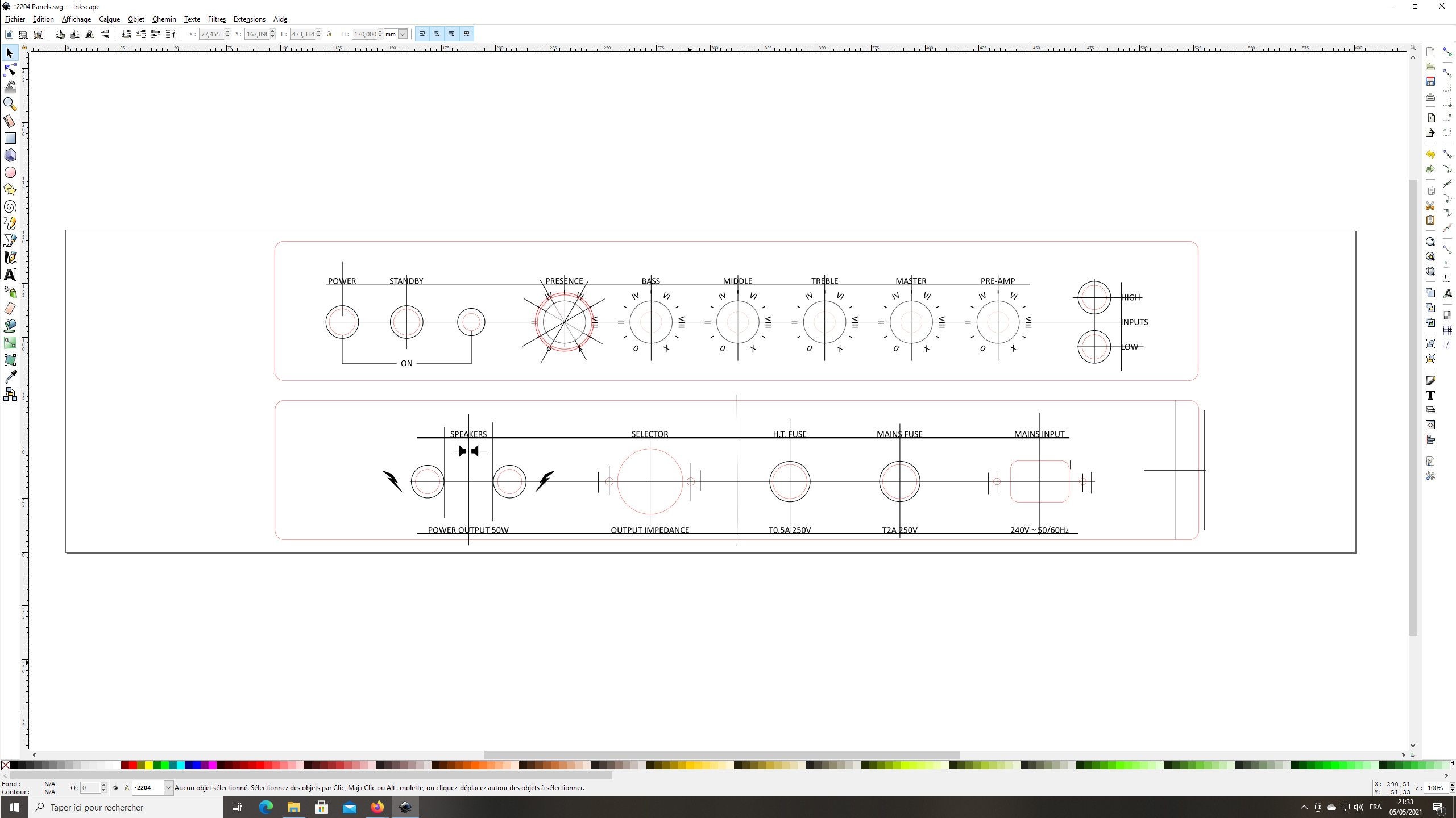Screen dimensions: 1456x818
Task: Click the zoom 100% field
Action: (1435, 788)
